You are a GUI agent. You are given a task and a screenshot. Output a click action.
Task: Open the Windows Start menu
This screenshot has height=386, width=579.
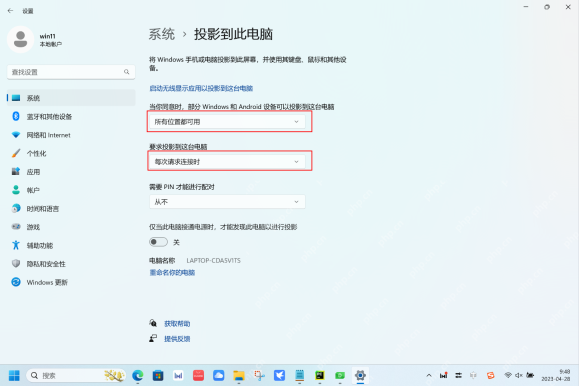tap(14, 376)
